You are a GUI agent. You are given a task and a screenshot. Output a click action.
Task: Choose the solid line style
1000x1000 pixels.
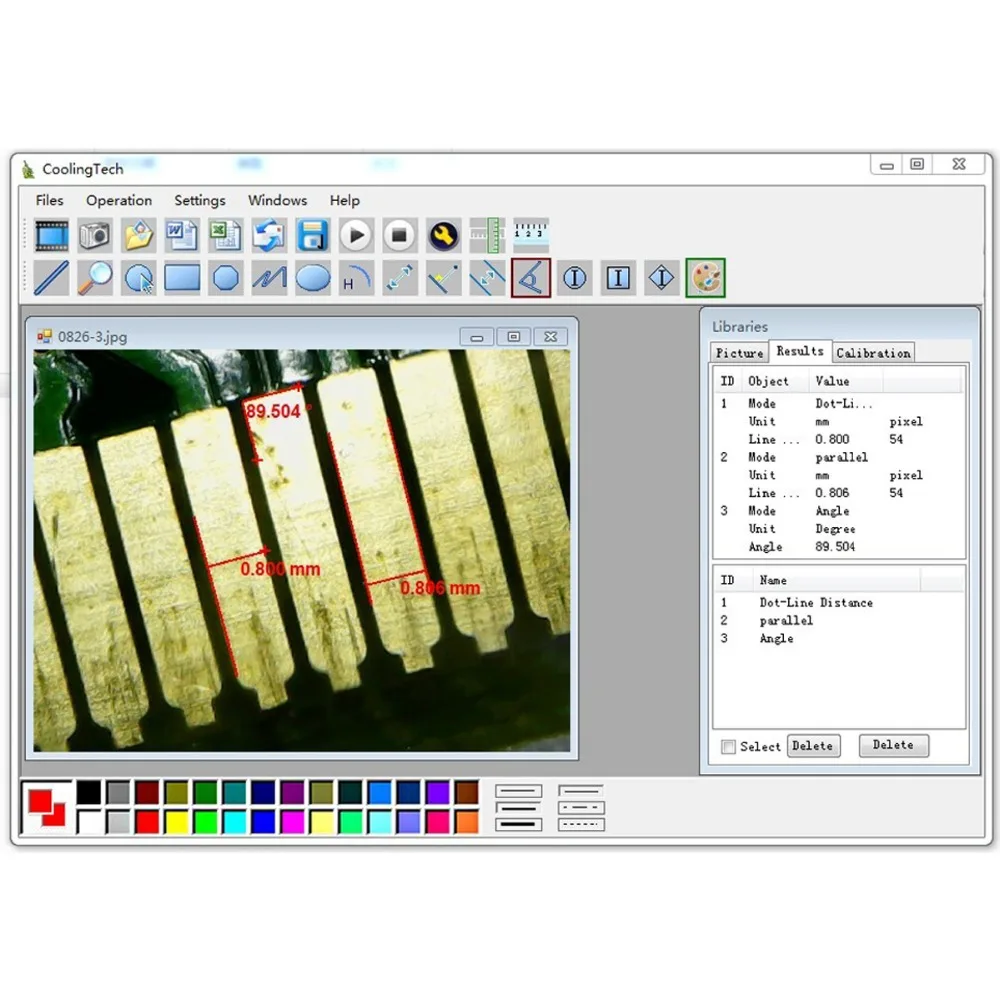581,791
